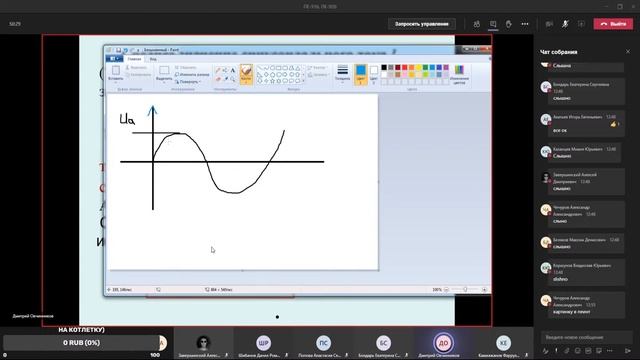Switch to the Вид tab in Paint
This screenshot has height=360, width=640.
coord(153,59)
